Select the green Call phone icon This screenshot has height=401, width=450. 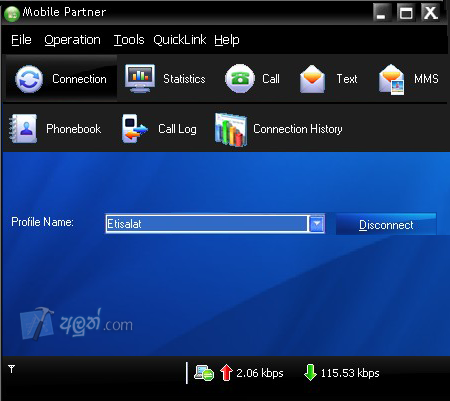point(240,79)
